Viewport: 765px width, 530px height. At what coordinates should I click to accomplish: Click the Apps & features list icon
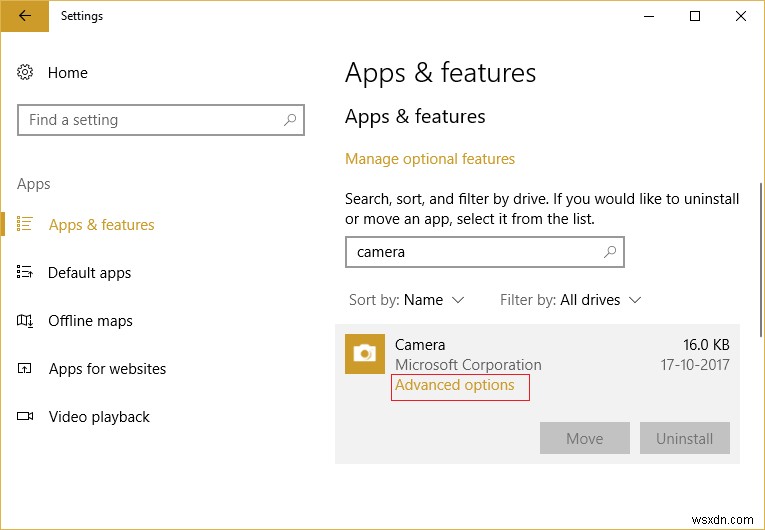tap(26, 225)
